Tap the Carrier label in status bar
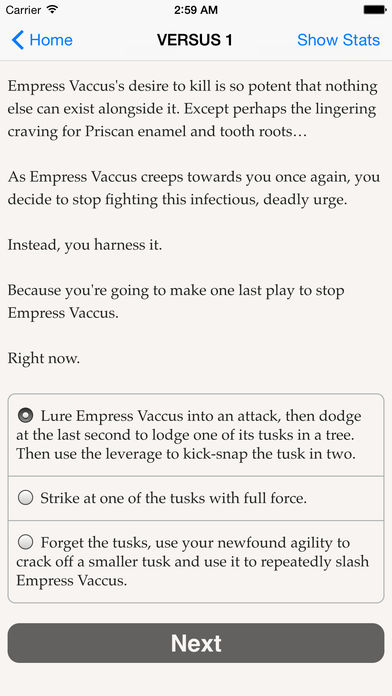 click(23, 10)
